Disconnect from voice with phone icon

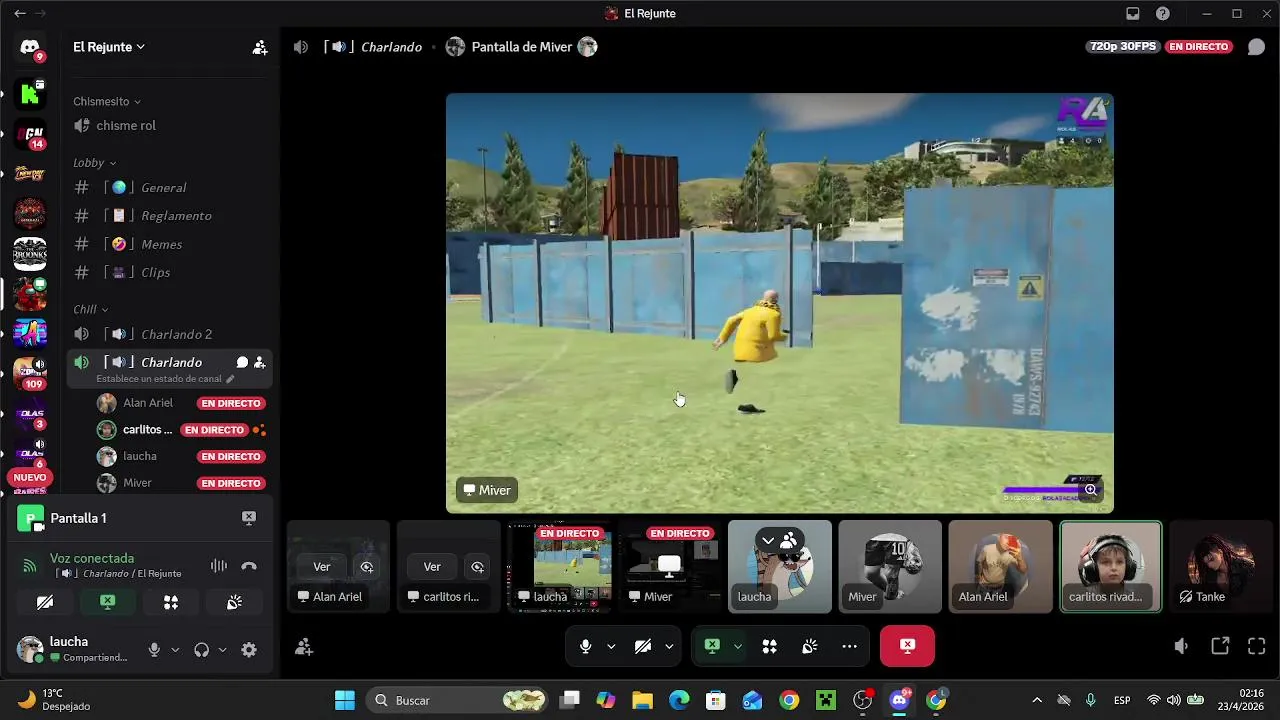[x=249, y=566]
